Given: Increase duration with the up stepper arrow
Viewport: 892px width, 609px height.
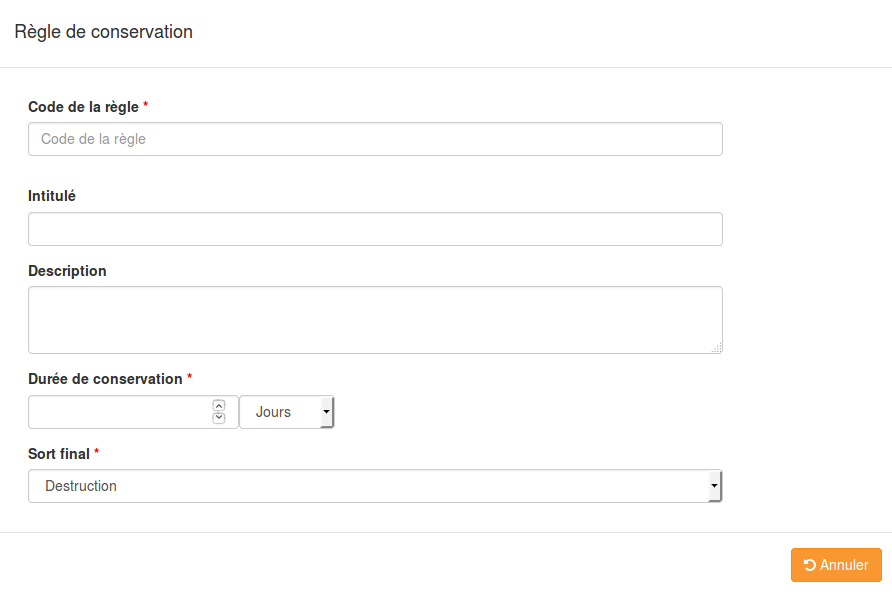Looking at the screenshot, I should click(x=218, y=405).
